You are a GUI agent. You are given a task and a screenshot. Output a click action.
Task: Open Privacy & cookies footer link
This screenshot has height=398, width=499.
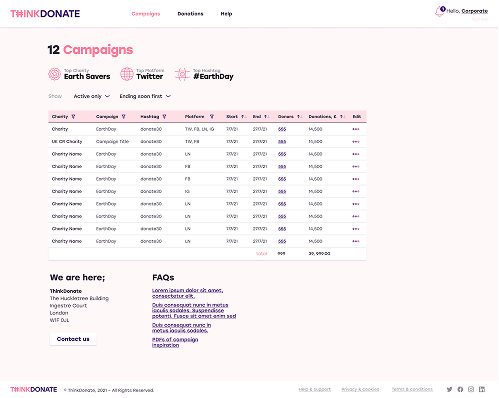click(360, 389)
